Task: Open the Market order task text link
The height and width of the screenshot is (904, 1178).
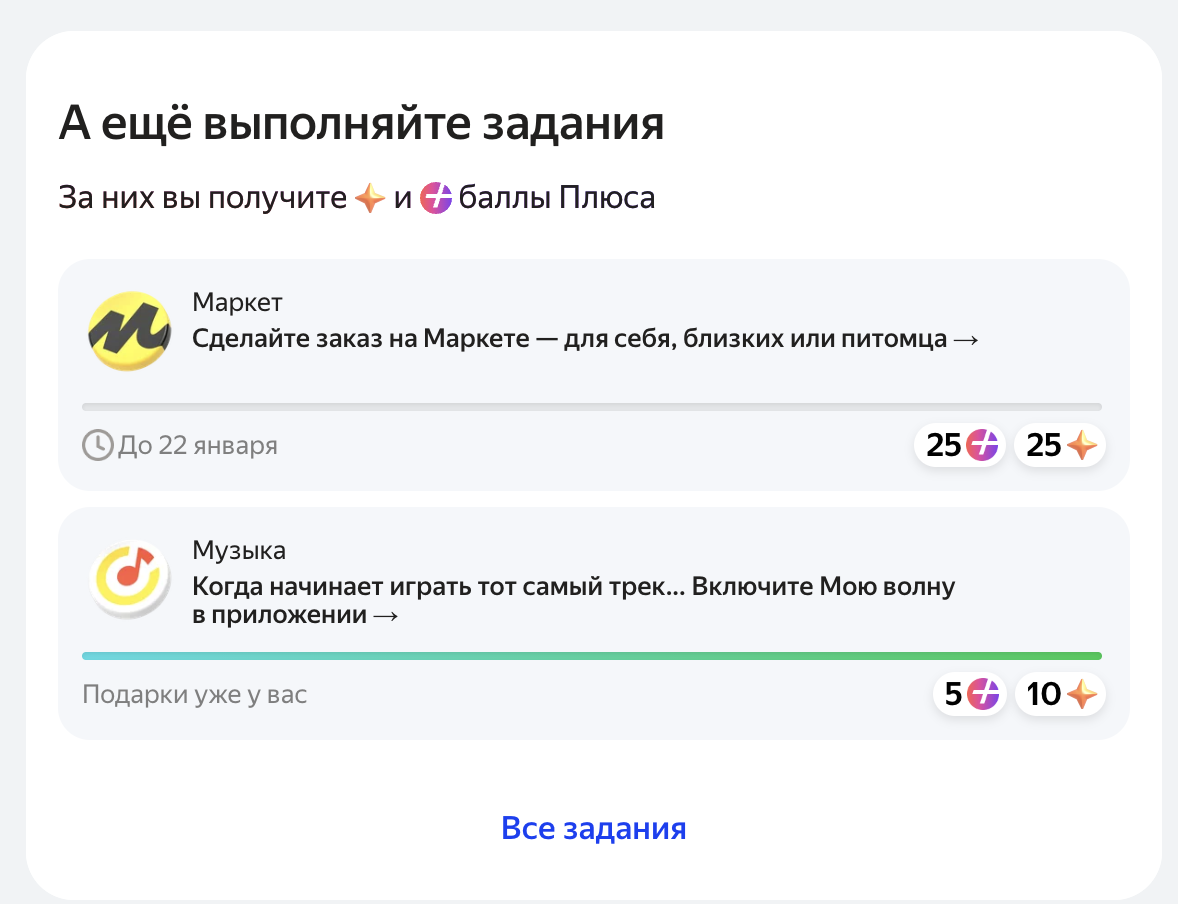Action: (585, 339)
